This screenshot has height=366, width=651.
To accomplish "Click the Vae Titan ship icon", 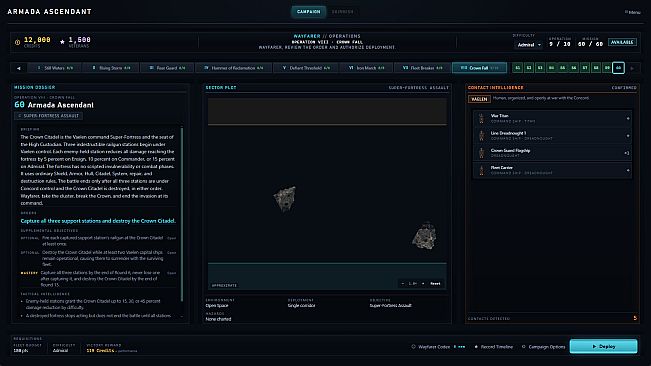I will [481, 119].
